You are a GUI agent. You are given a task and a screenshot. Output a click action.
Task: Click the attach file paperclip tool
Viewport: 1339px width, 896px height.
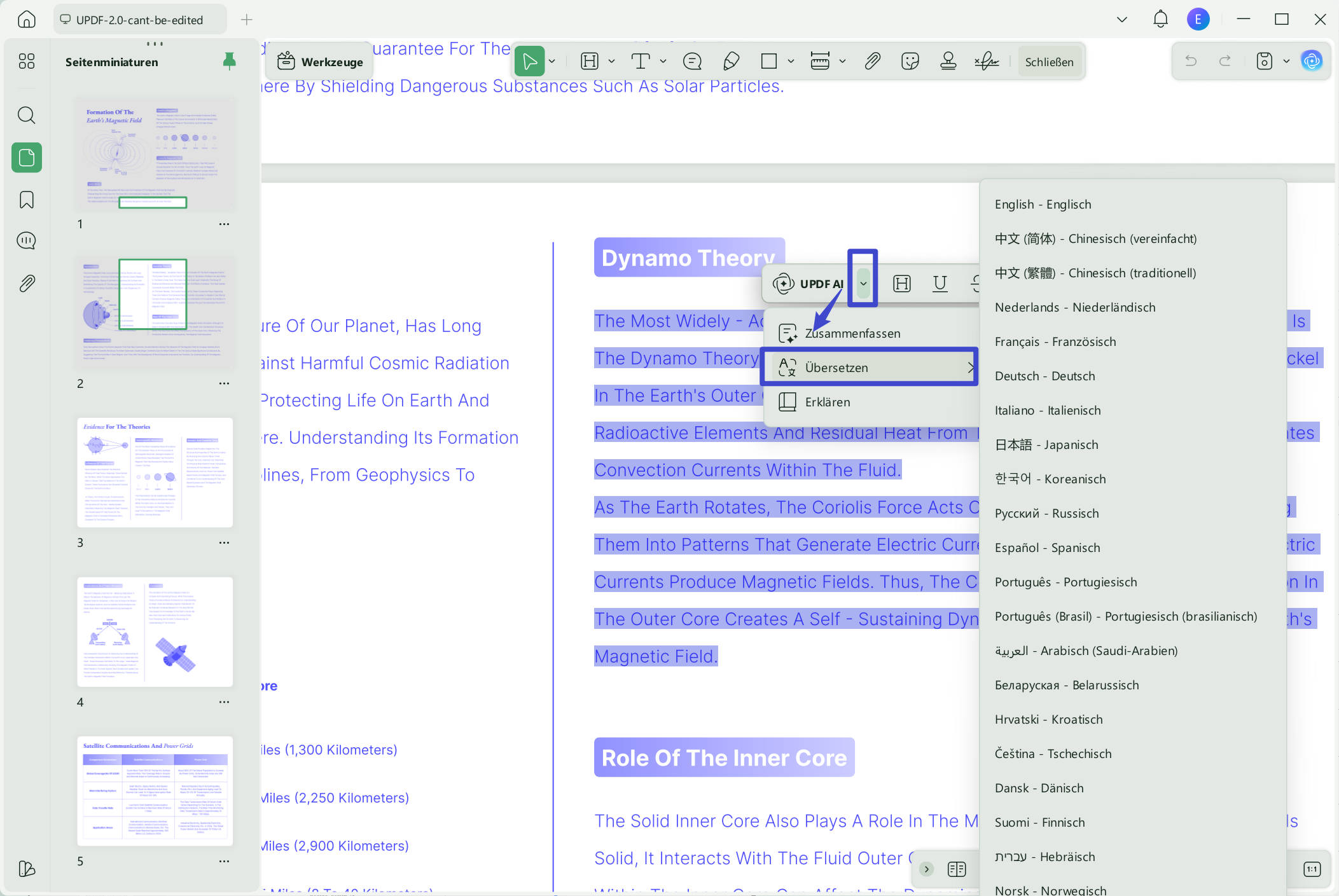(872, 61)
